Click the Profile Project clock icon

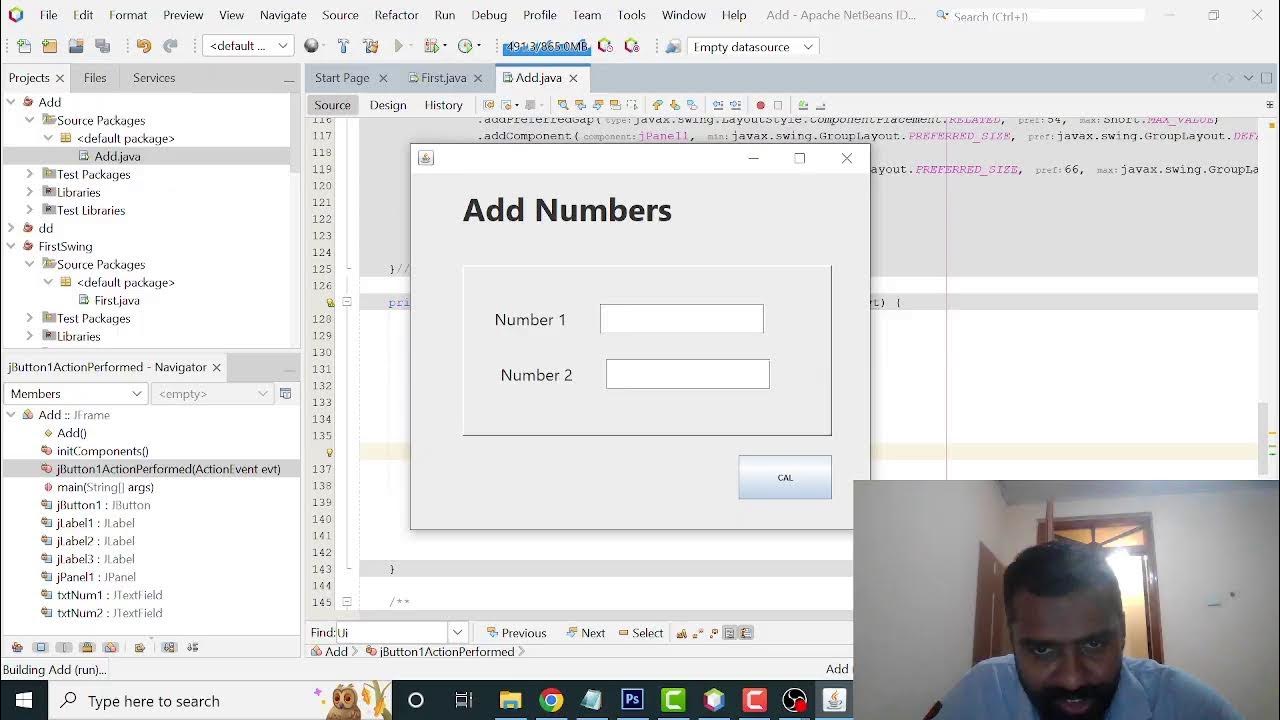coord(465,46)
